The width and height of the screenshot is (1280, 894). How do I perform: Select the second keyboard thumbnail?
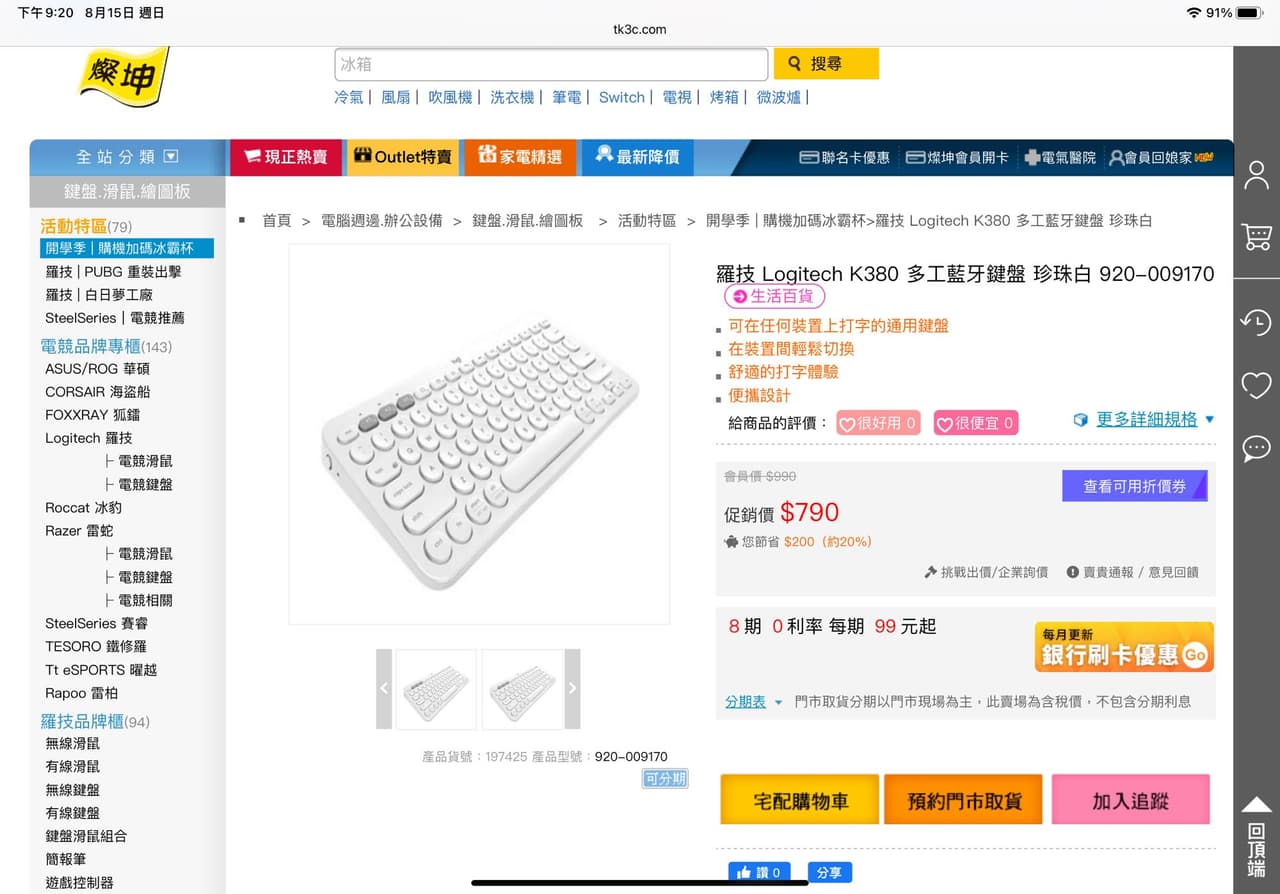(x=522, y=689)
